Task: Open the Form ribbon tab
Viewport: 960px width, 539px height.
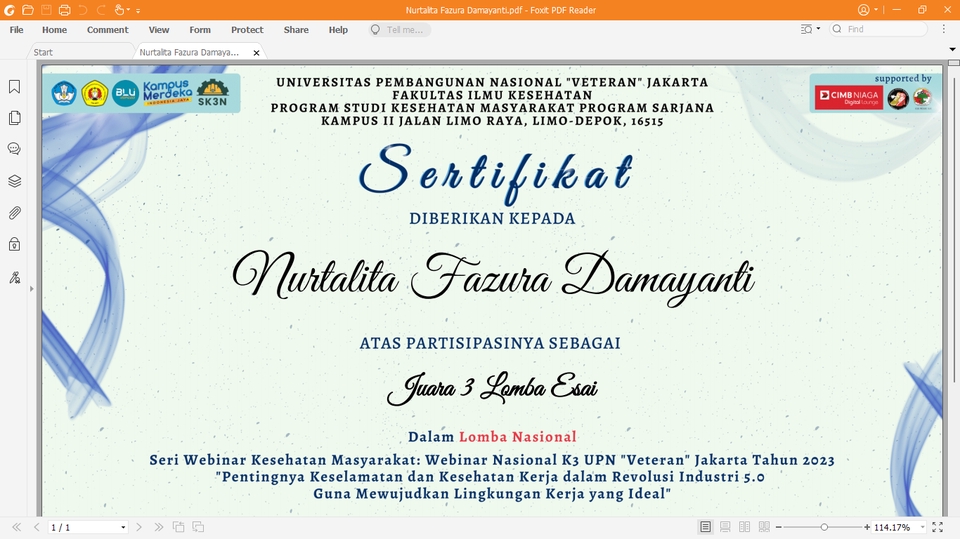Action: 200,29
